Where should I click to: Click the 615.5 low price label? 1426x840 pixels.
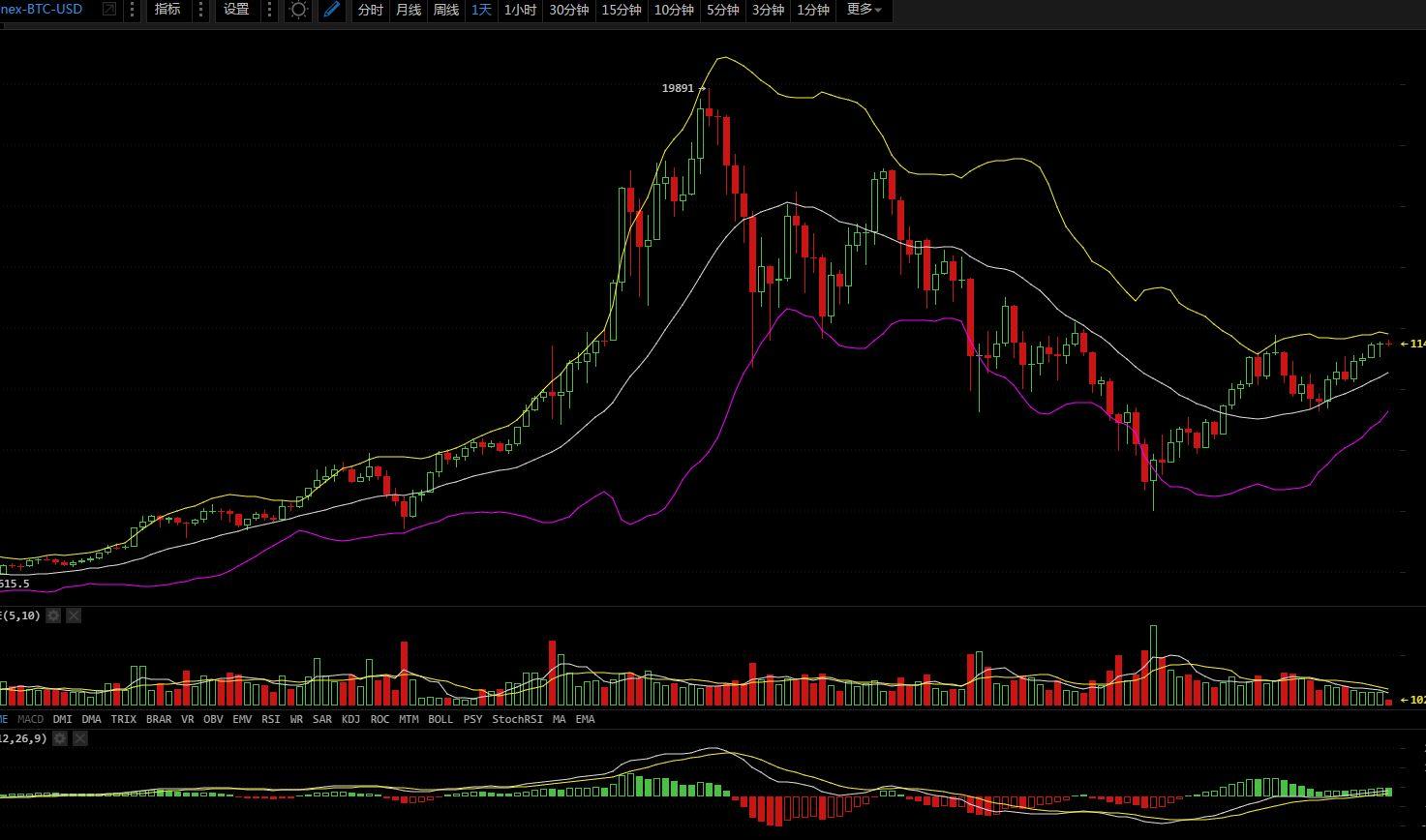15,584
